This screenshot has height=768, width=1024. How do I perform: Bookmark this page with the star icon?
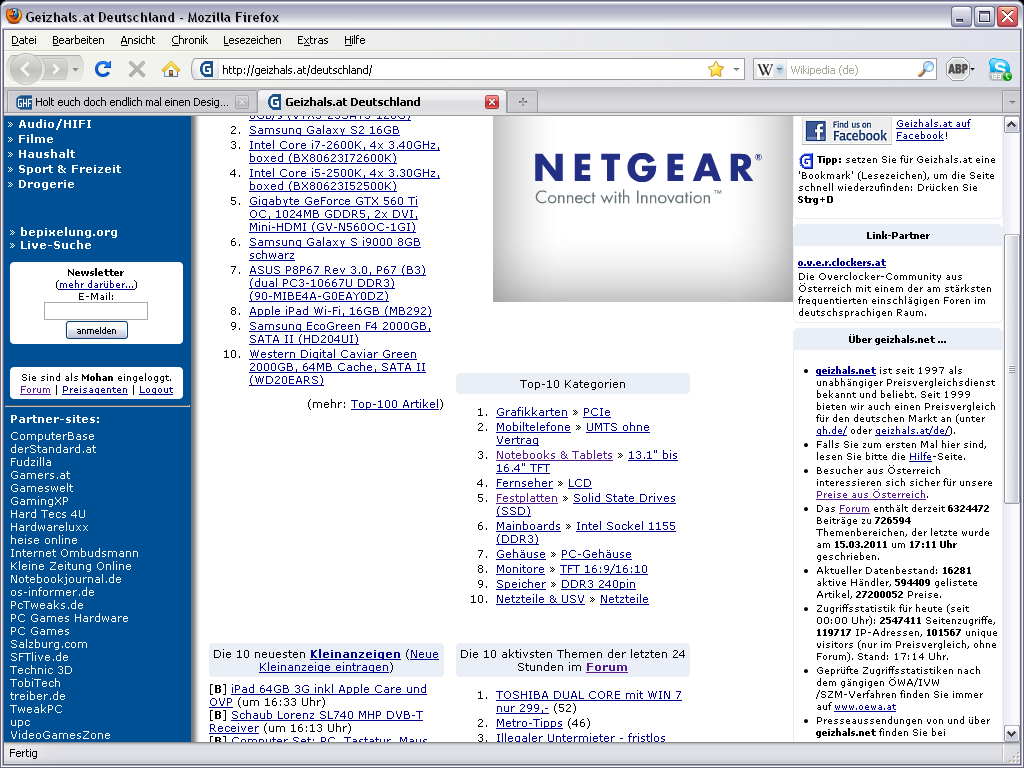(x=716, y=69)
